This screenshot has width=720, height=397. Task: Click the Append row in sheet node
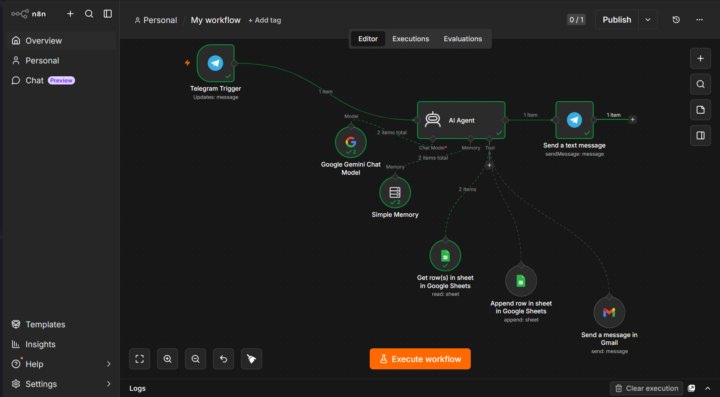coord(521,281)
